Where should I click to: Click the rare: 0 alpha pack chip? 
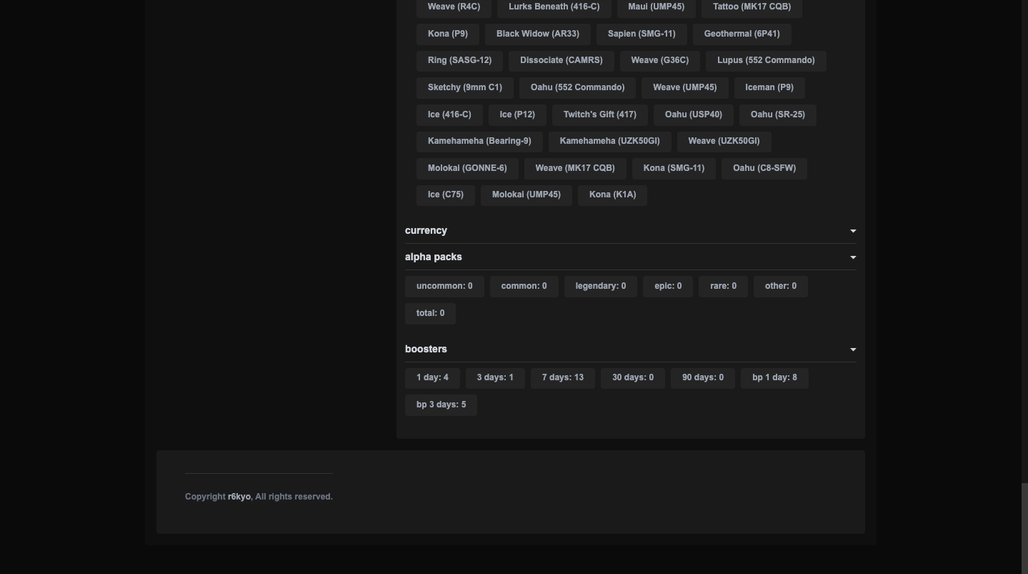pyautogui.click(x=723, y=286)
